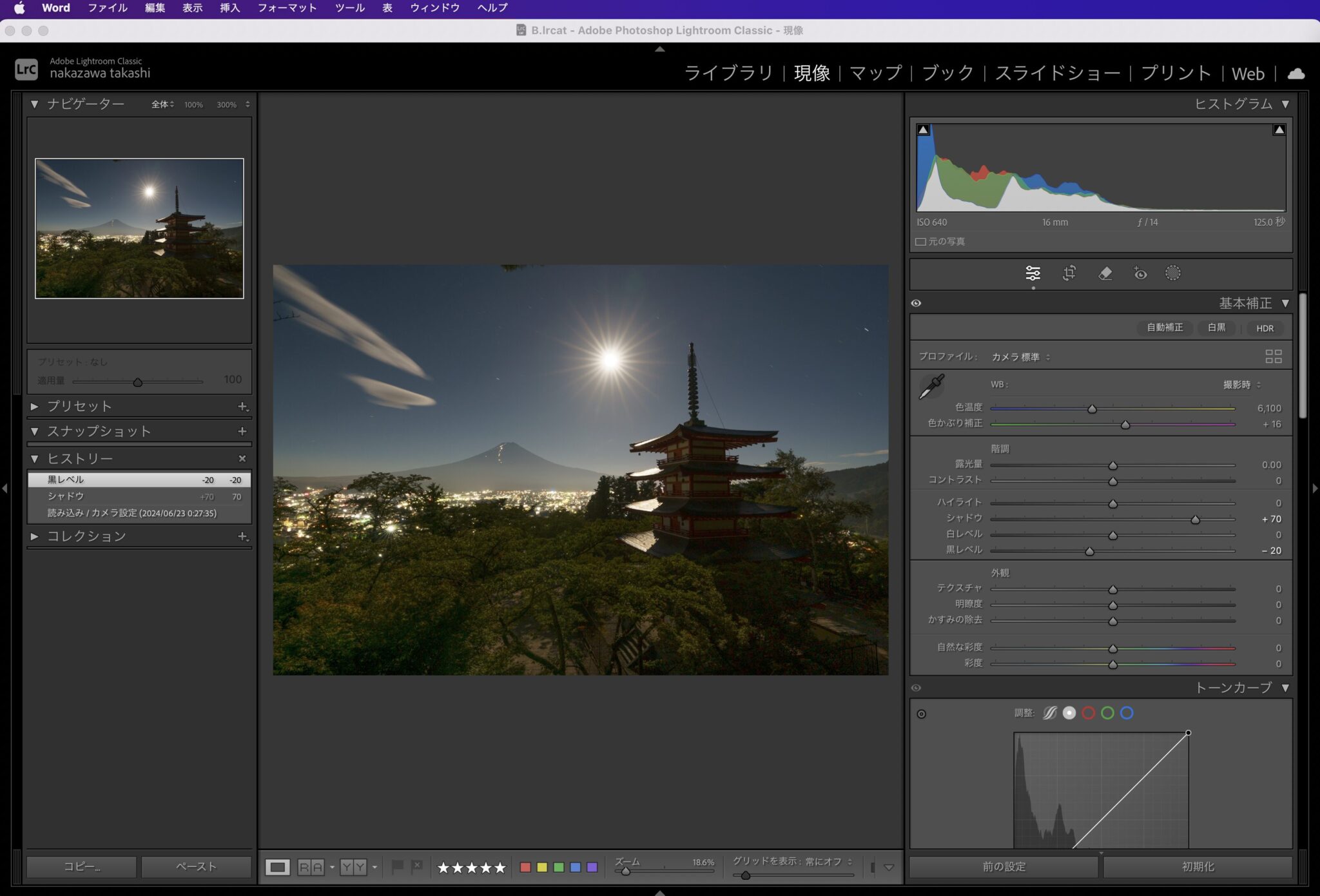
Task: Expand the プリセット panel
Action: pyautogui.click(x=35, y=407)
